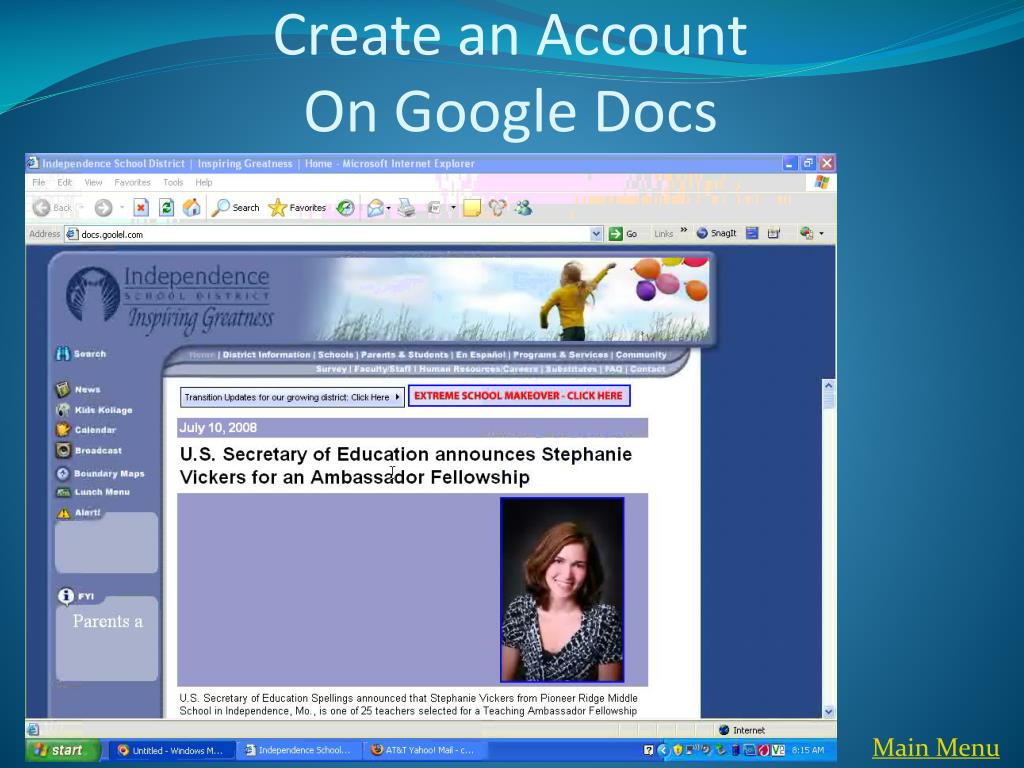The width and height of the screenshot is (1024, 768).
Task: Open the Faculty/Staff nav link
Action: [383, 369]
